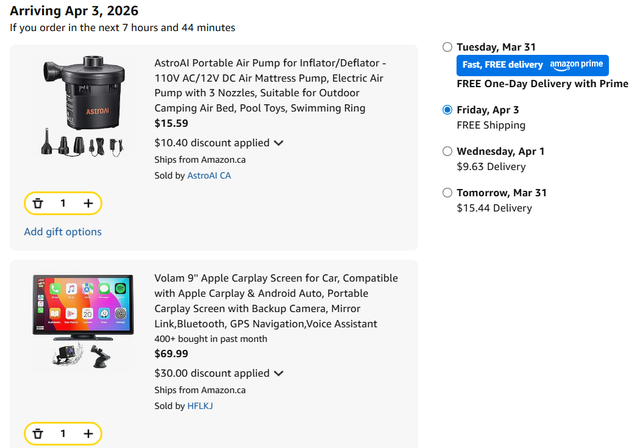
Task: Click the quantity number in the Volam stepper
Action: [63, 434]
